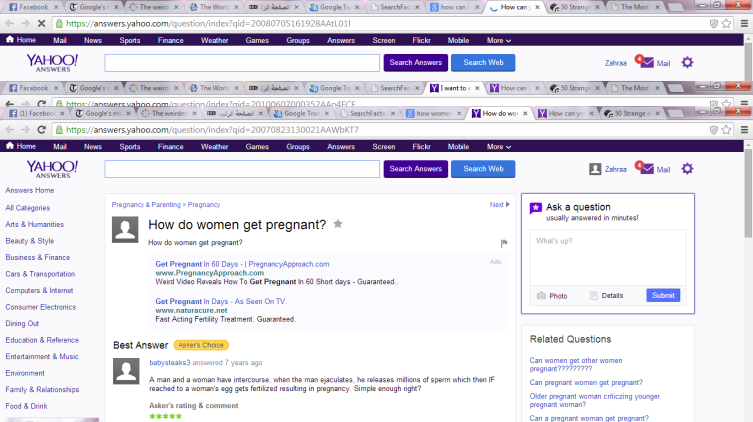Open Chrome menu in the front window
The height and width of the screenshot is (422, 753).
pos(744,130)
